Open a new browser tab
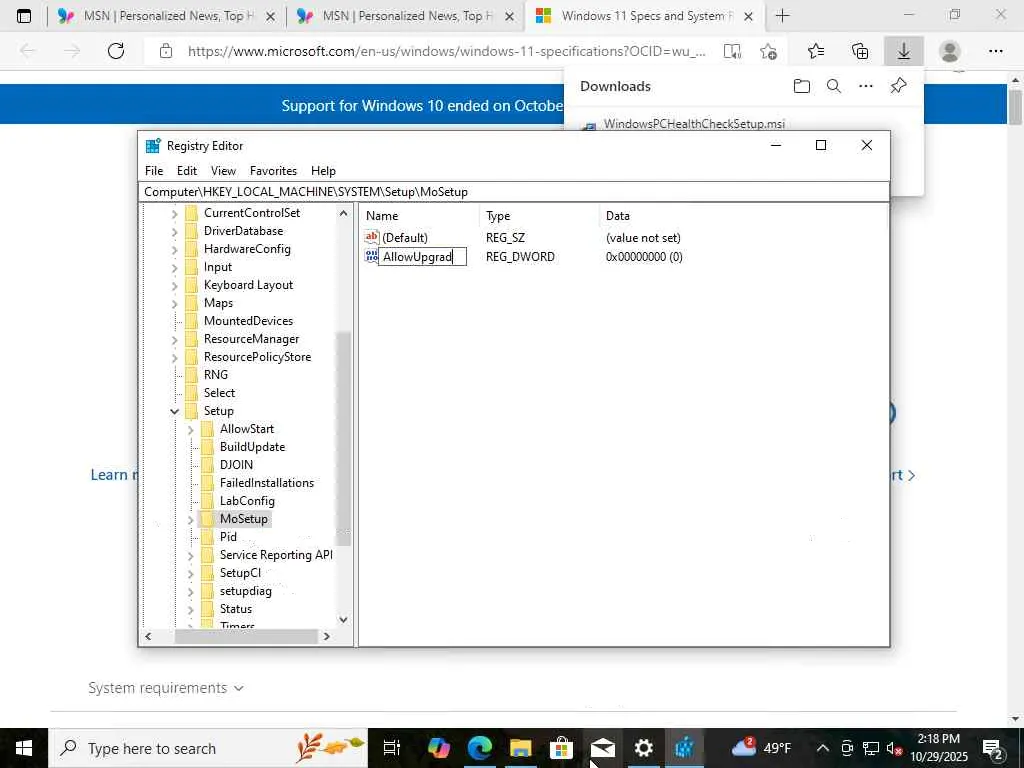Viewport: 1024px width, 768px height. (782, 16)
